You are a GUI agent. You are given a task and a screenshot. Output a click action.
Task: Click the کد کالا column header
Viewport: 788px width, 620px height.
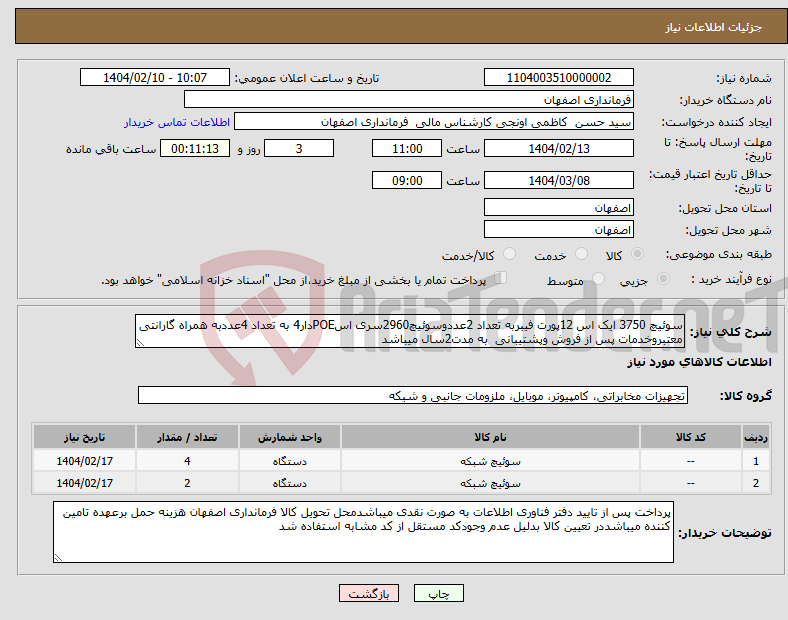(x=691, y=437)
